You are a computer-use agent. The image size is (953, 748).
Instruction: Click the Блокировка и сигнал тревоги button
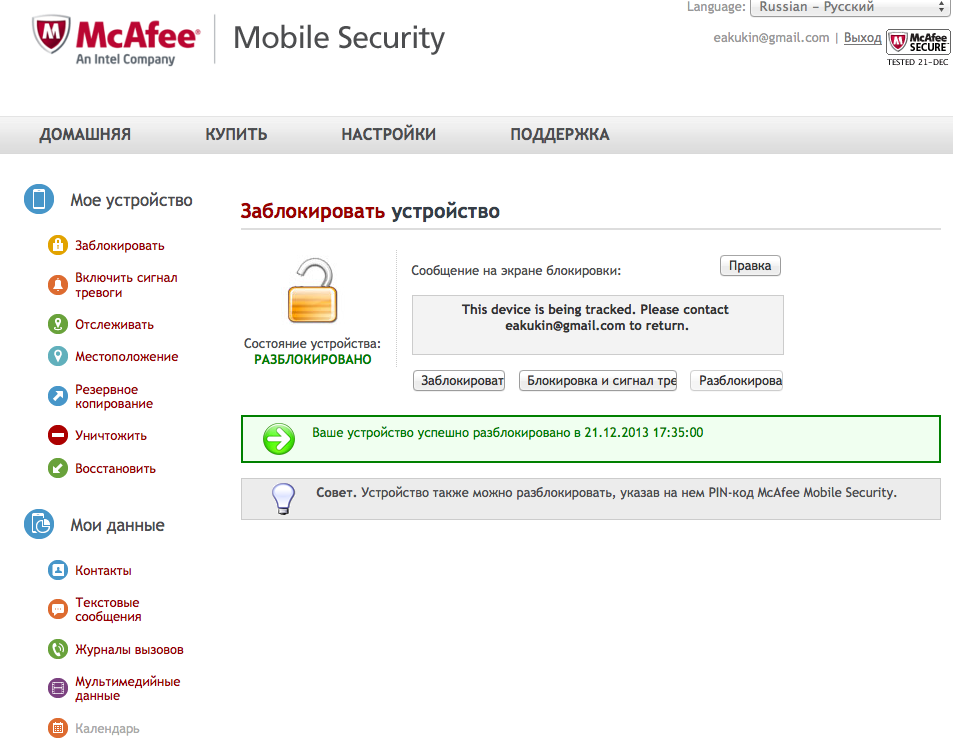click(597, 380)
